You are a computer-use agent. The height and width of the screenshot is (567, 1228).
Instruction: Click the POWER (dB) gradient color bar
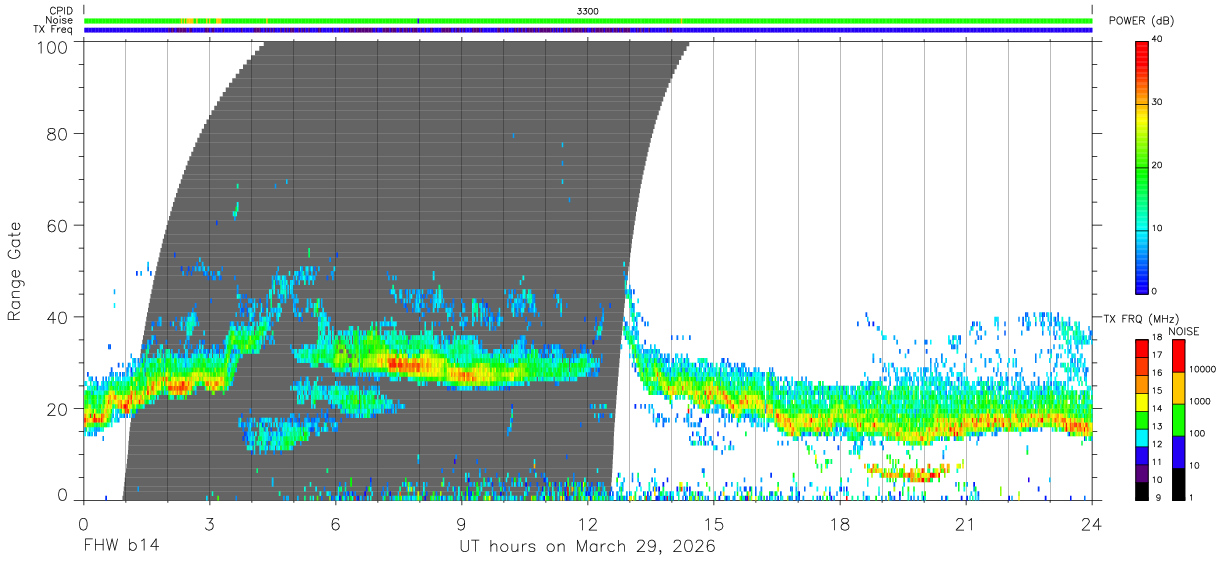pos(1143,166)
